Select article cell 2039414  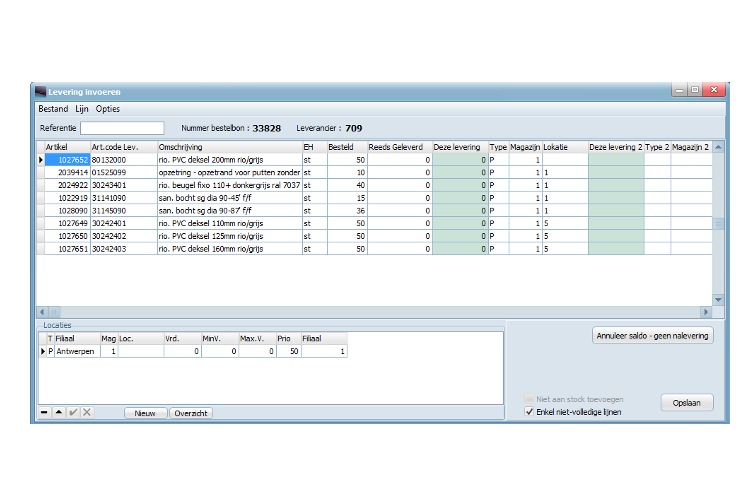tap(67, 172)
